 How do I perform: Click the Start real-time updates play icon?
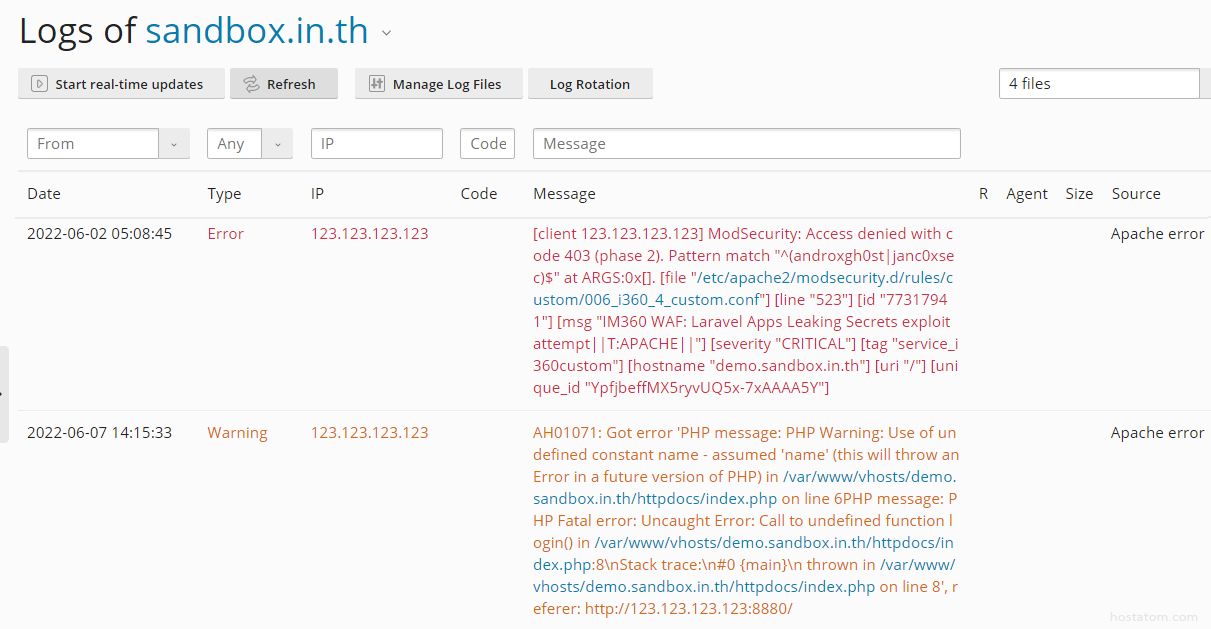pos(39,84)
